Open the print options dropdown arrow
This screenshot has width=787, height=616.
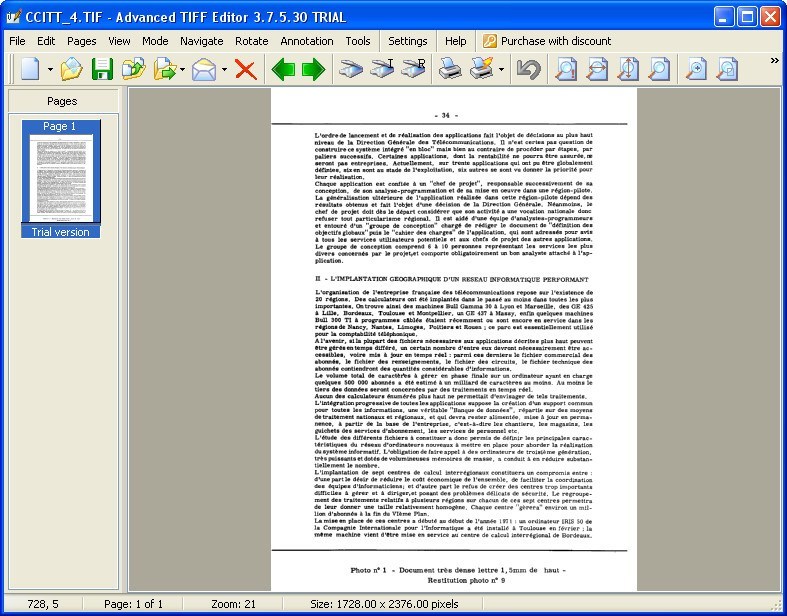[x=501, y=69]
